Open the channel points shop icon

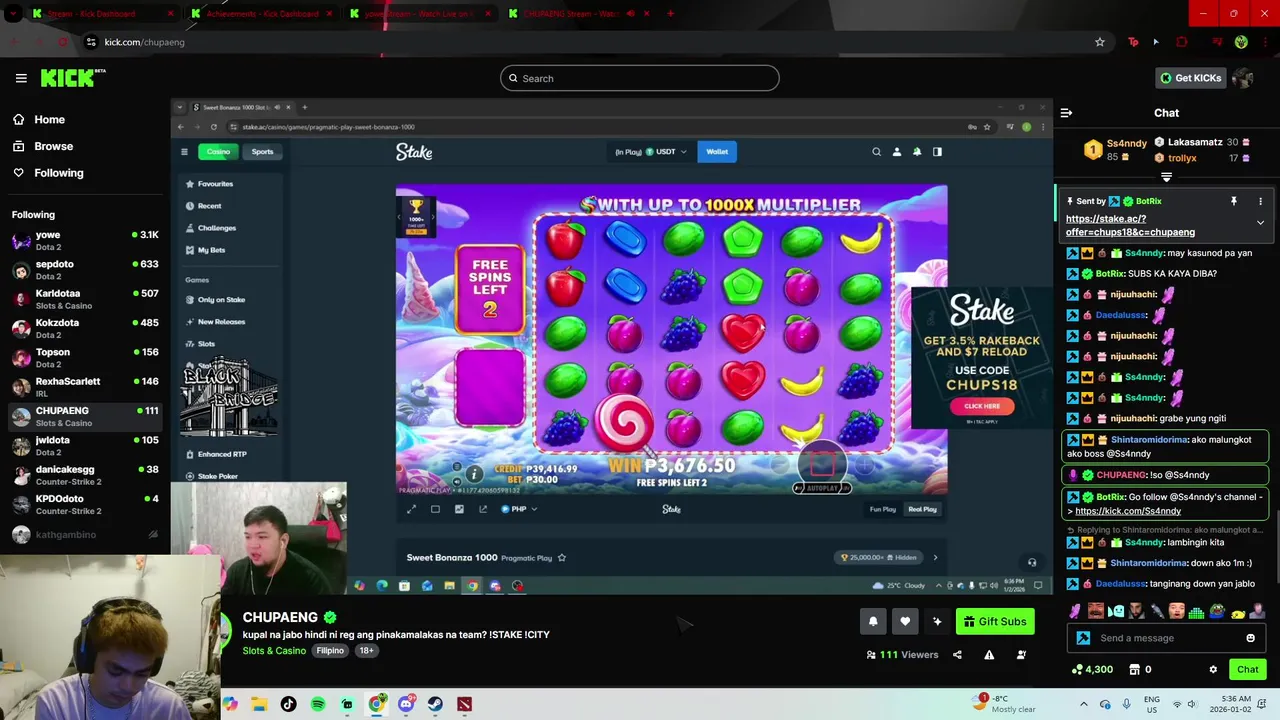(1134, 669)
